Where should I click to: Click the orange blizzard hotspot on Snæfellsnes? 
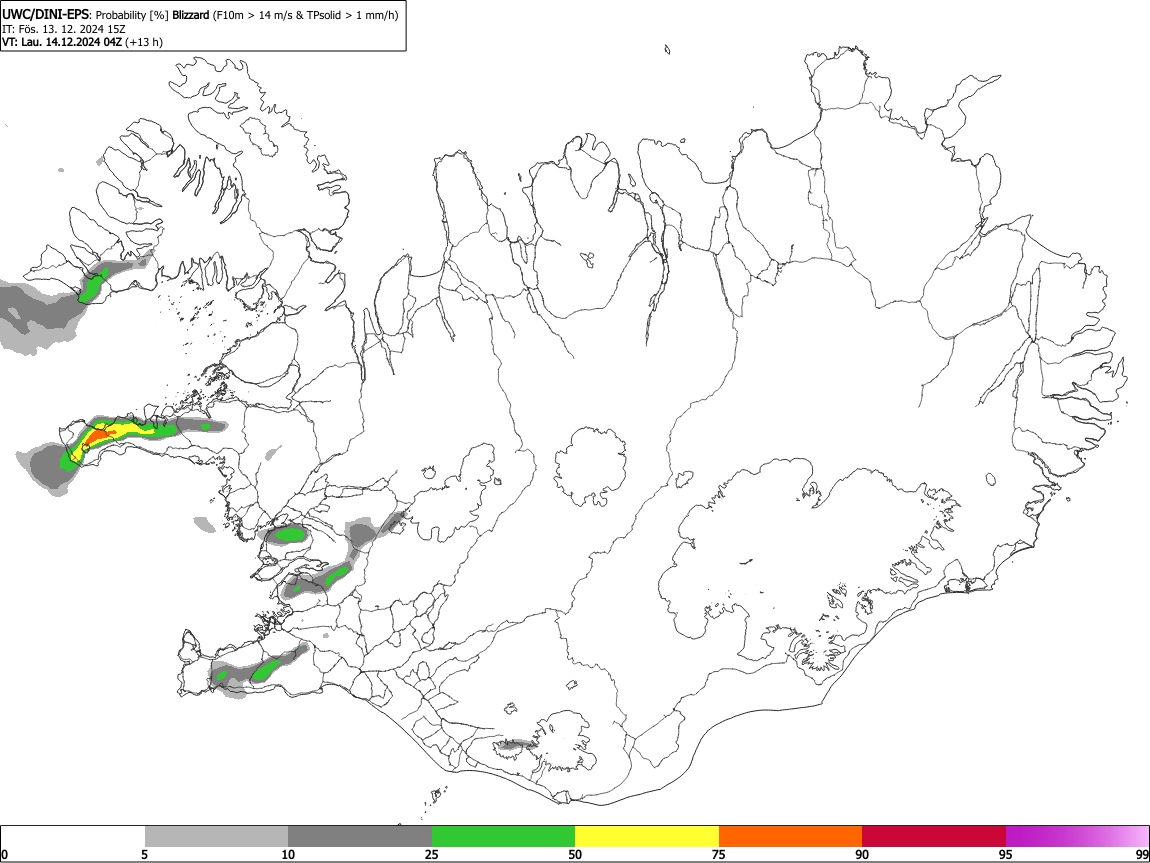(96, 437)
